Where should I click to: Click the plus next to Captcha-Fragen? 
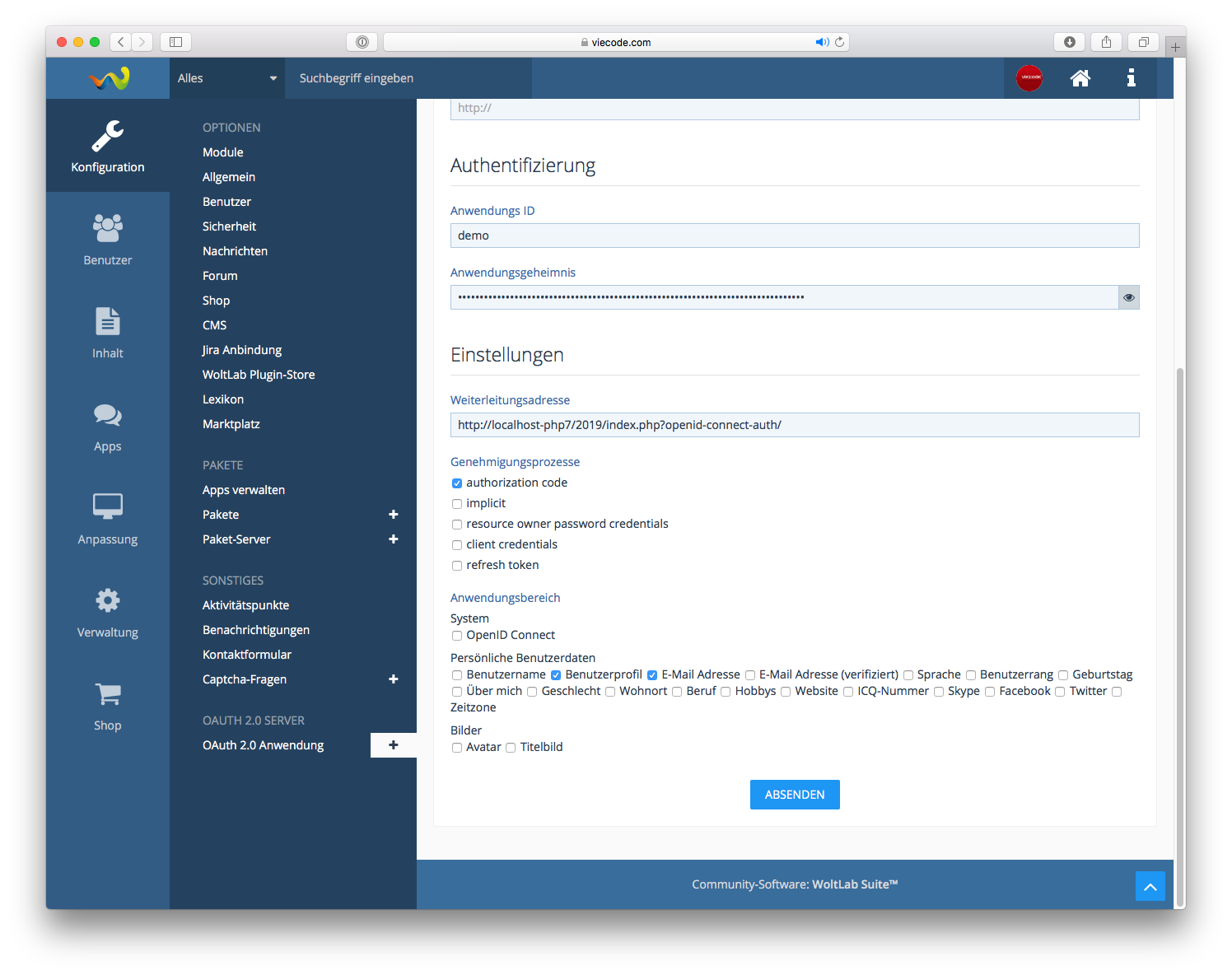click(x=393, y=679)
